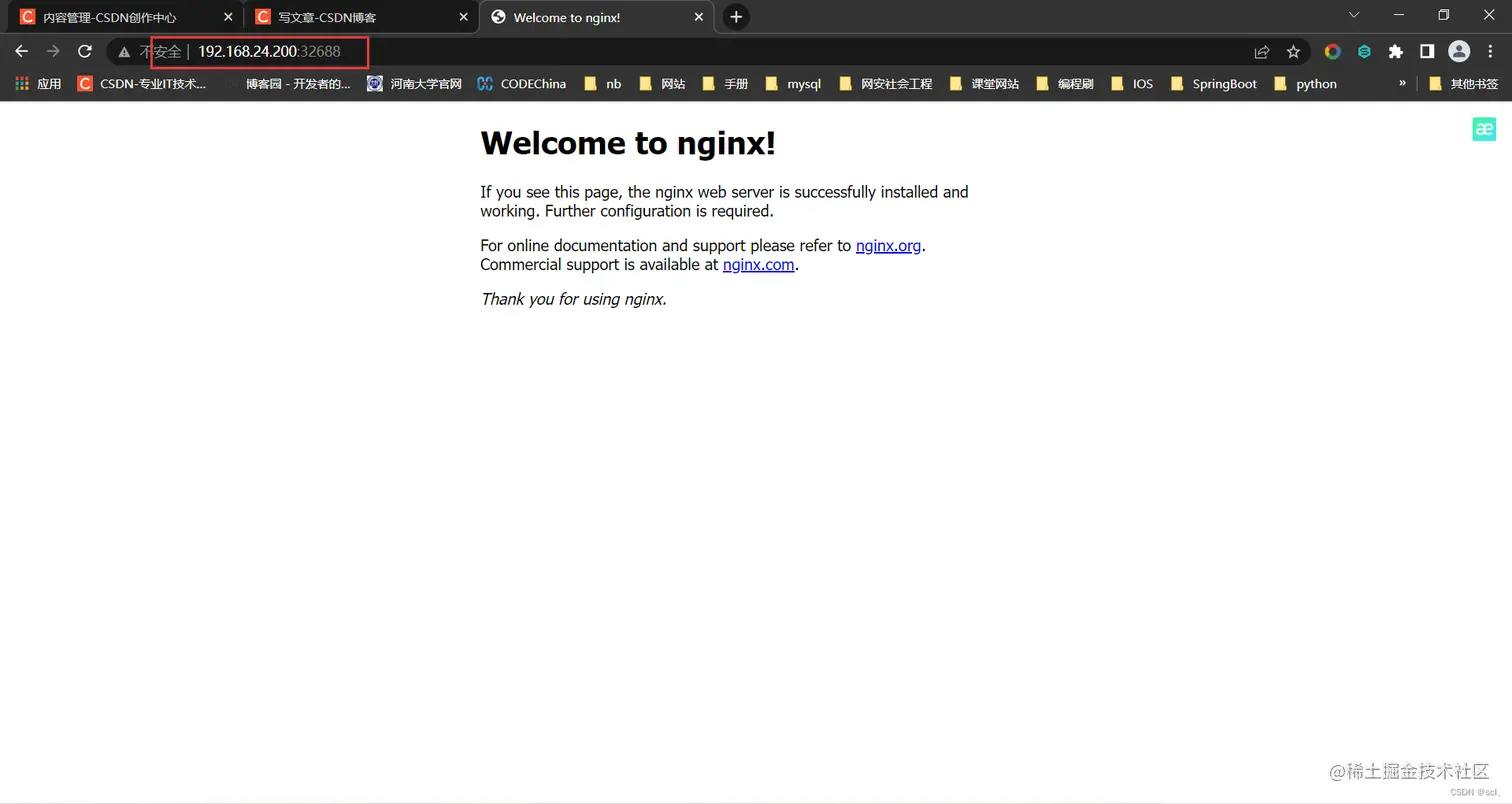
Task: Close the 写文章-CSDN博客 tab
Action: point(463,17)
